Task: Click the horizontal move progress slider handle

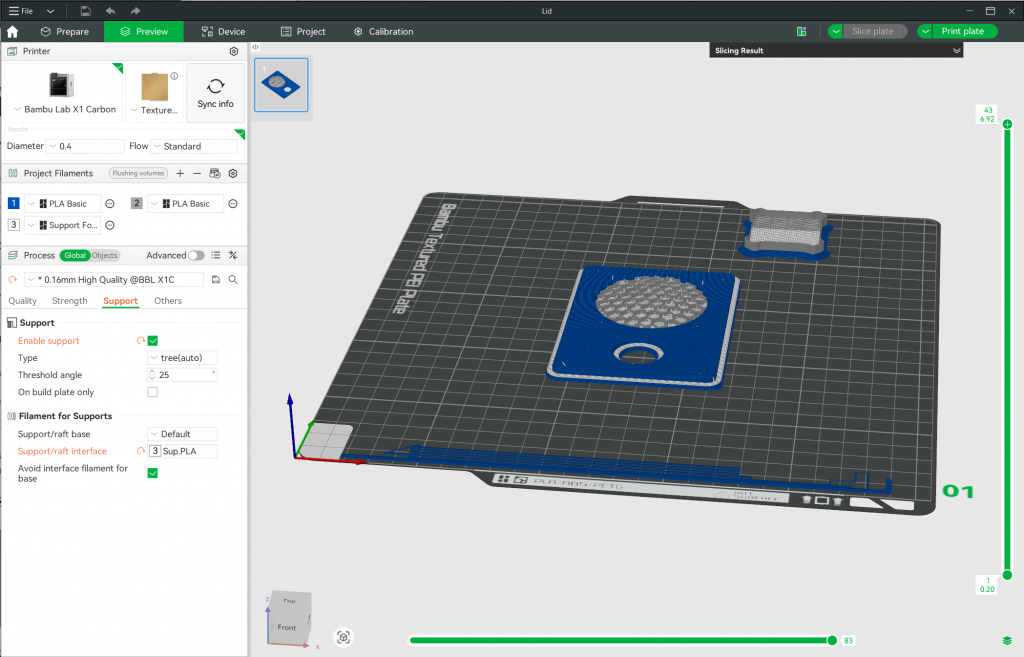Action: click(831, 640)
